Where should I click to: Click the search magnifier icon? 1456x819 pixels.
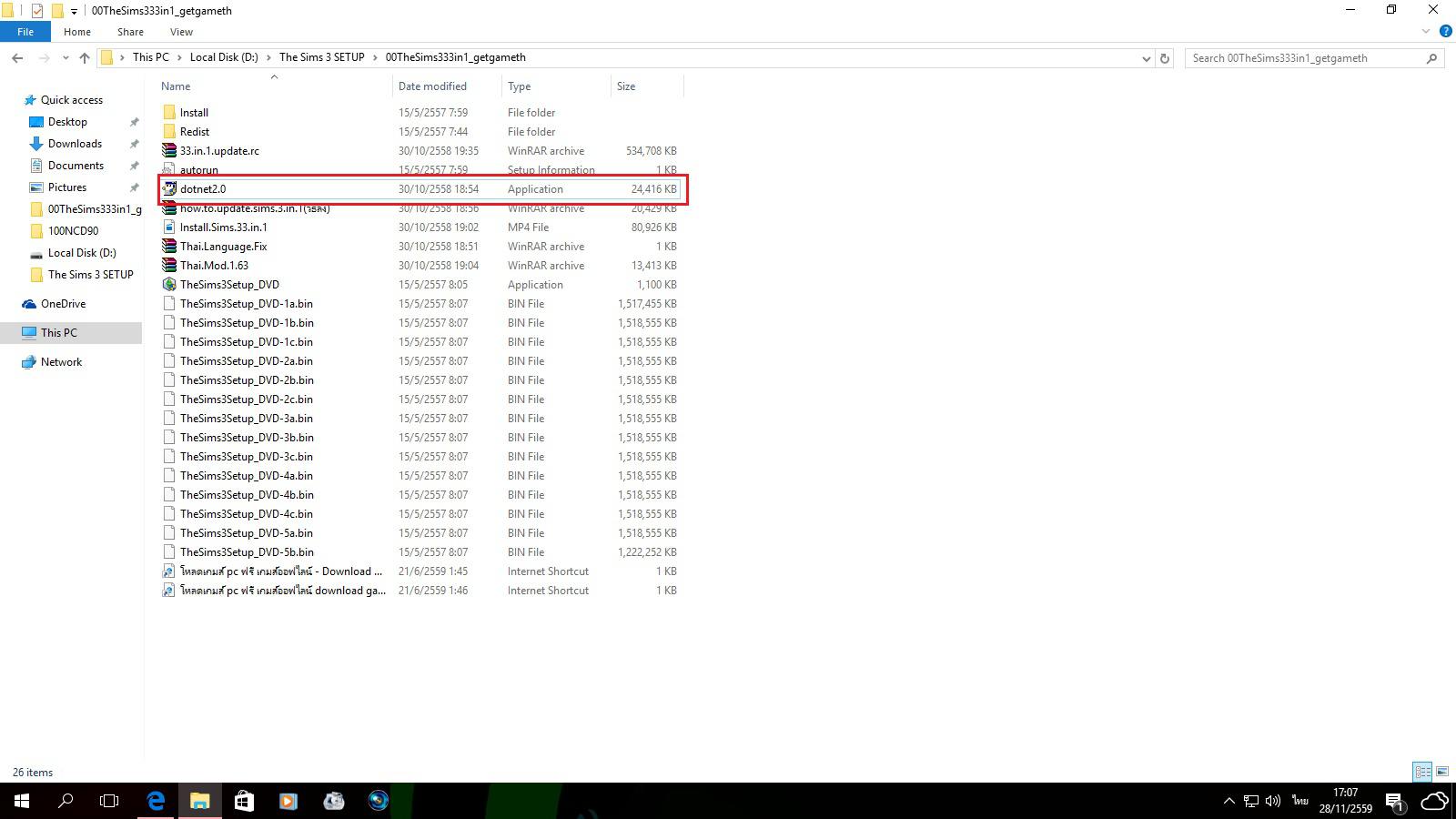pos(1431,58)
